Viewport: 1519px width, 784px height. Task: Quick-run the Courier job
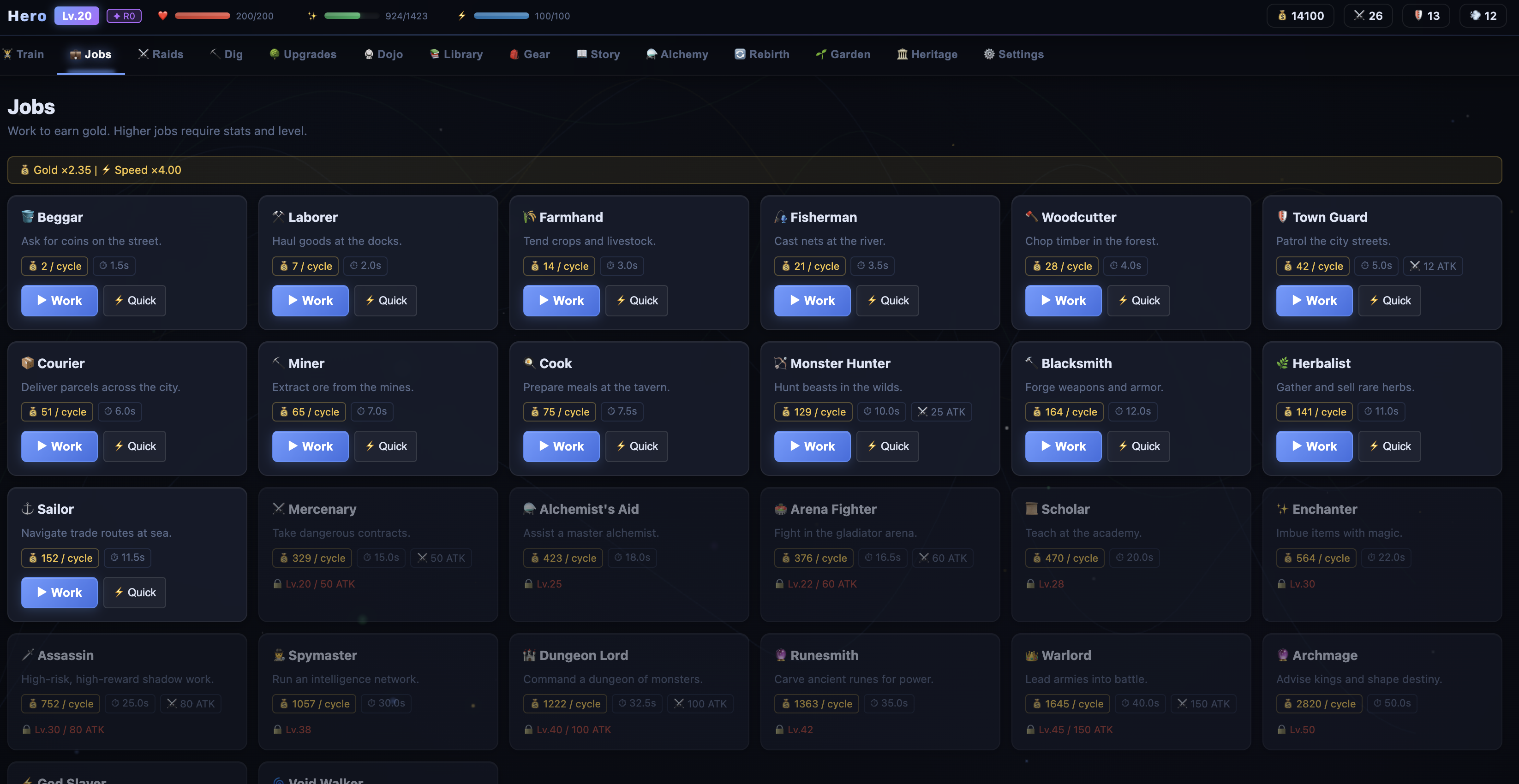pyautogui.click(x=135, y=446)
